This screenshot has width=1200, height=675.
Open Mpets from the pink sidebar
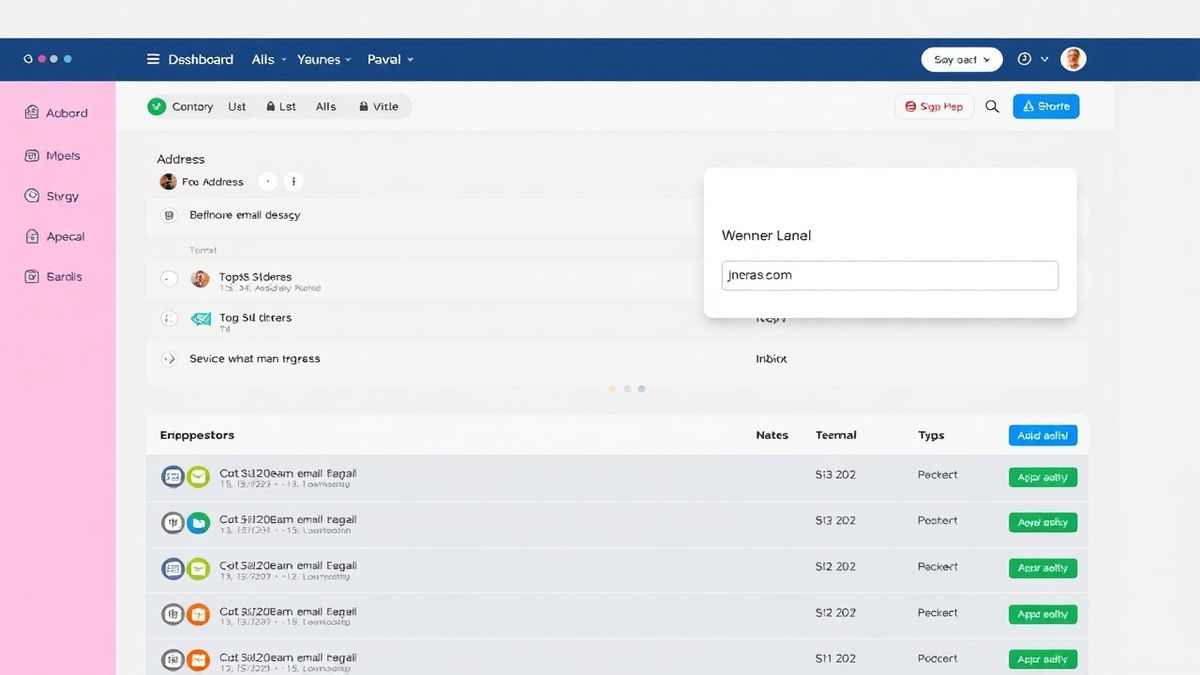pos(52,156)
